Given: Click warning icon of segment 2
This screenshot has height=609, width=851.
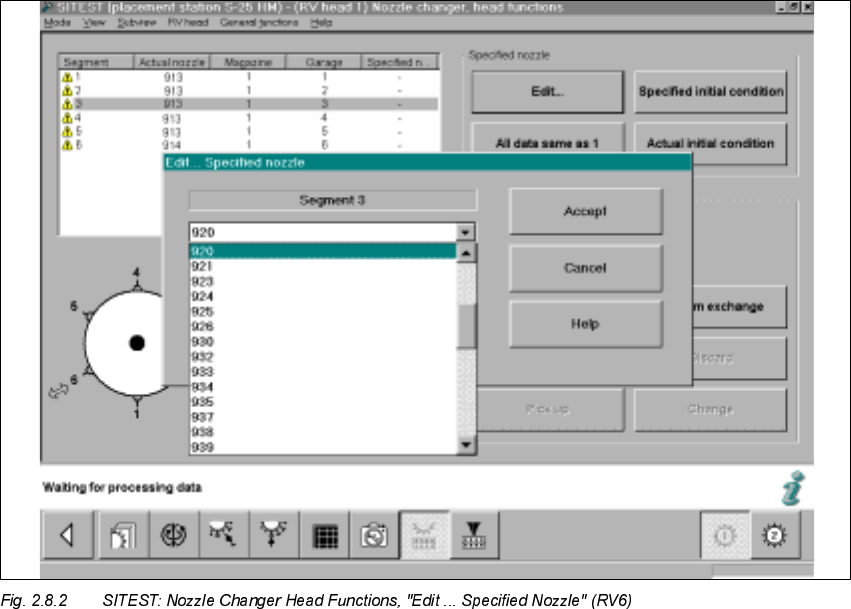Looking at the screenshot, I should [67, 91].
